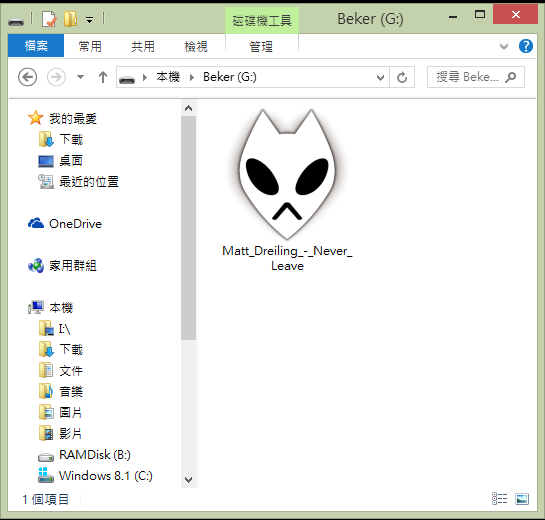Select the foobar2000 file thumbnail
This screenshot has width=545, height=520.
[x=287, y=174]
